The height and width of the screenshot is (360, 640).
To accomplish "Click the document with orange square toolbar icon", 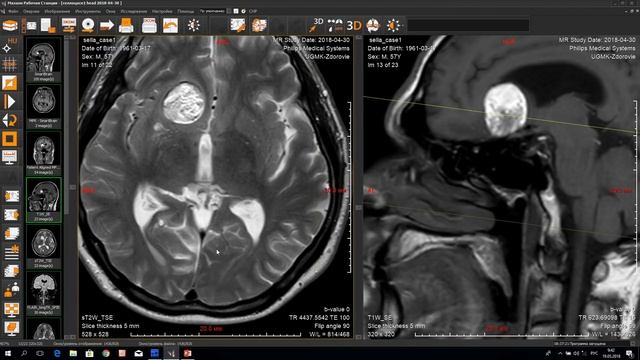I will click(x=48, y=25).
